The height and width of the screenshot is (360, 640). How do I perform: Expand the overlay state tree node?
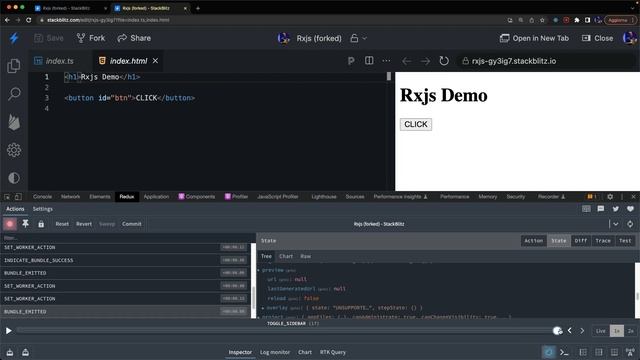[x=263, y=308]
